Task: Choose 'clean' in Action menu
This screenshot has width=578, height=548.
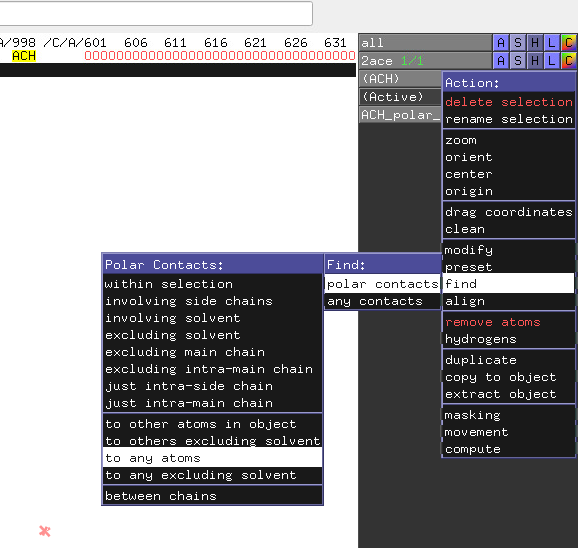Action: [509, 229]
